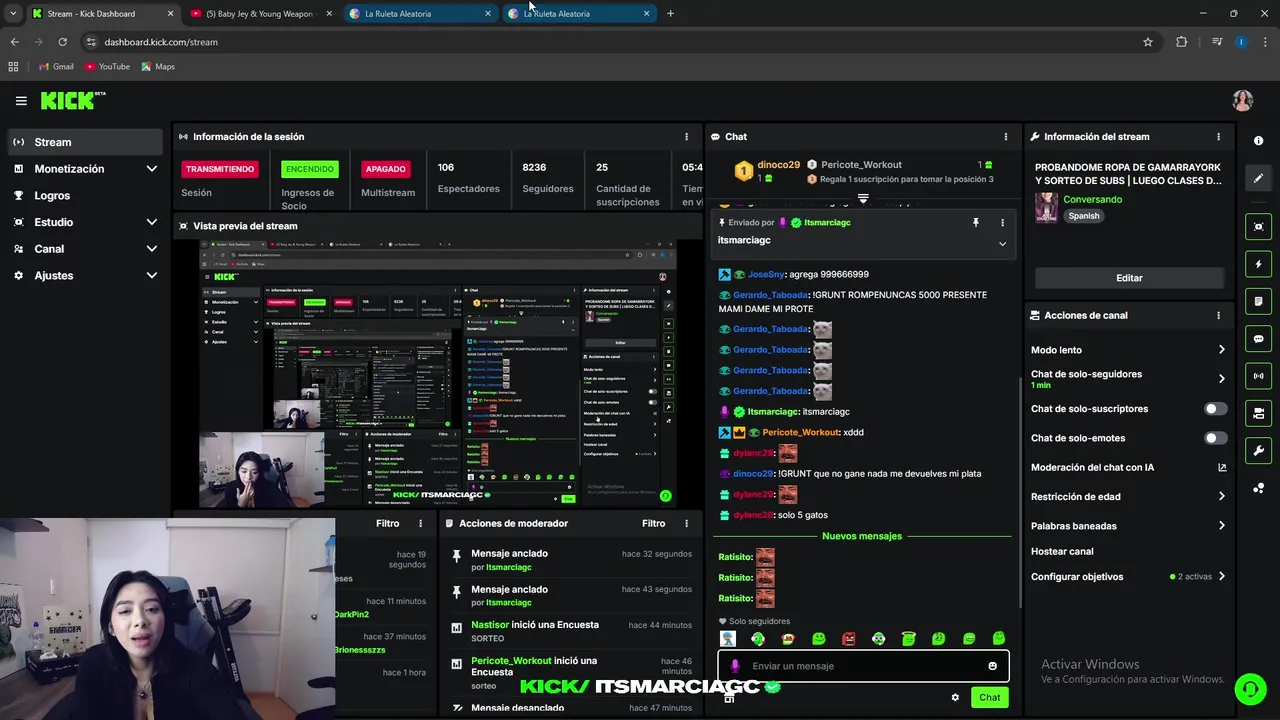Reload the page with browser refresh button
Image resolution: width=1280 pixels, height=720 pixels.
coord(62,42)
